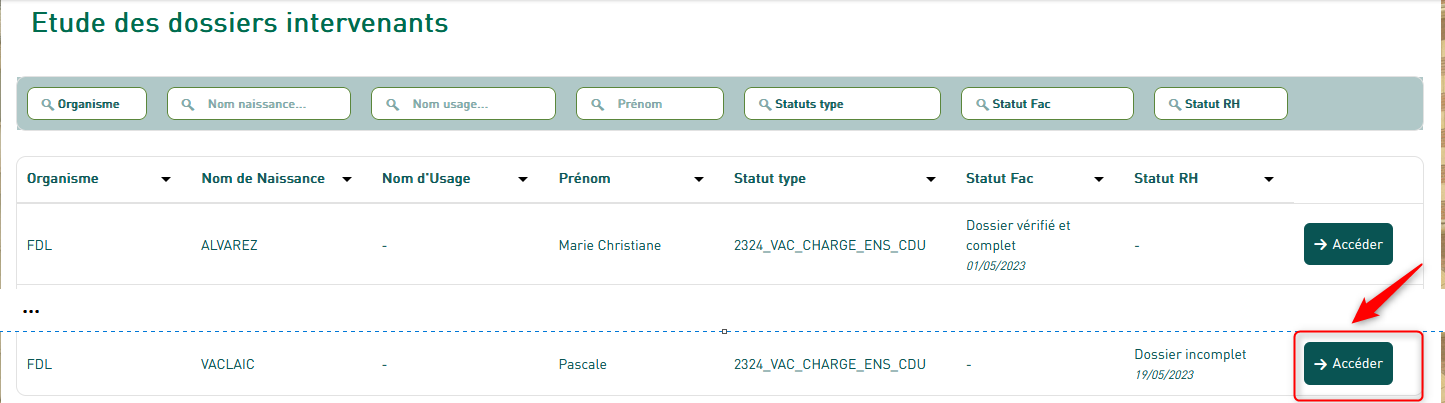Viewport: 1445px width, 403px height.
Task: Open the Statut RH filter
Action: pos(1220,104)
